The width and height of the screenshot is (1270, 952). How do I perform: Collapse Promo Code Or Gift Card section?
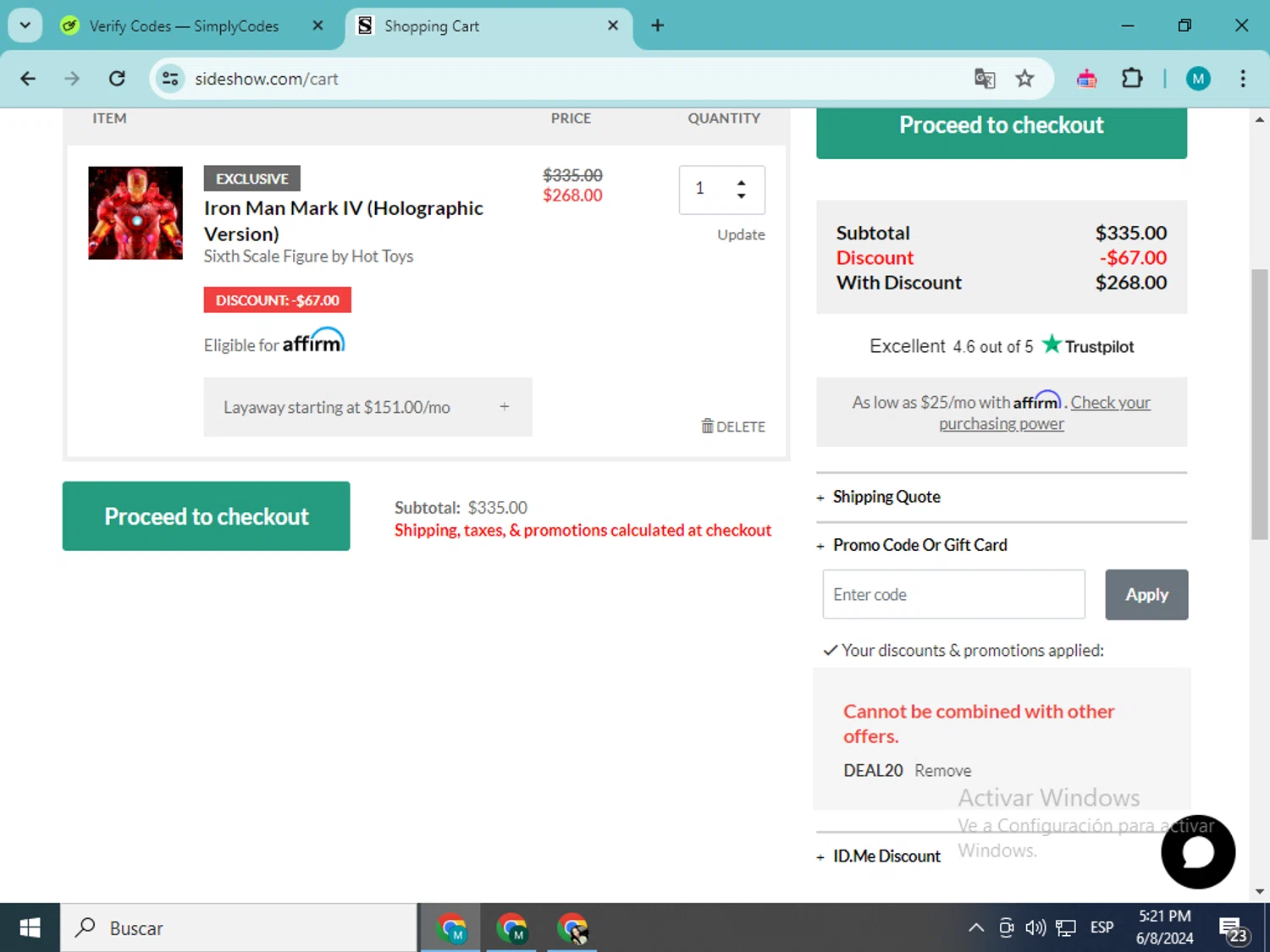point(912,545)
